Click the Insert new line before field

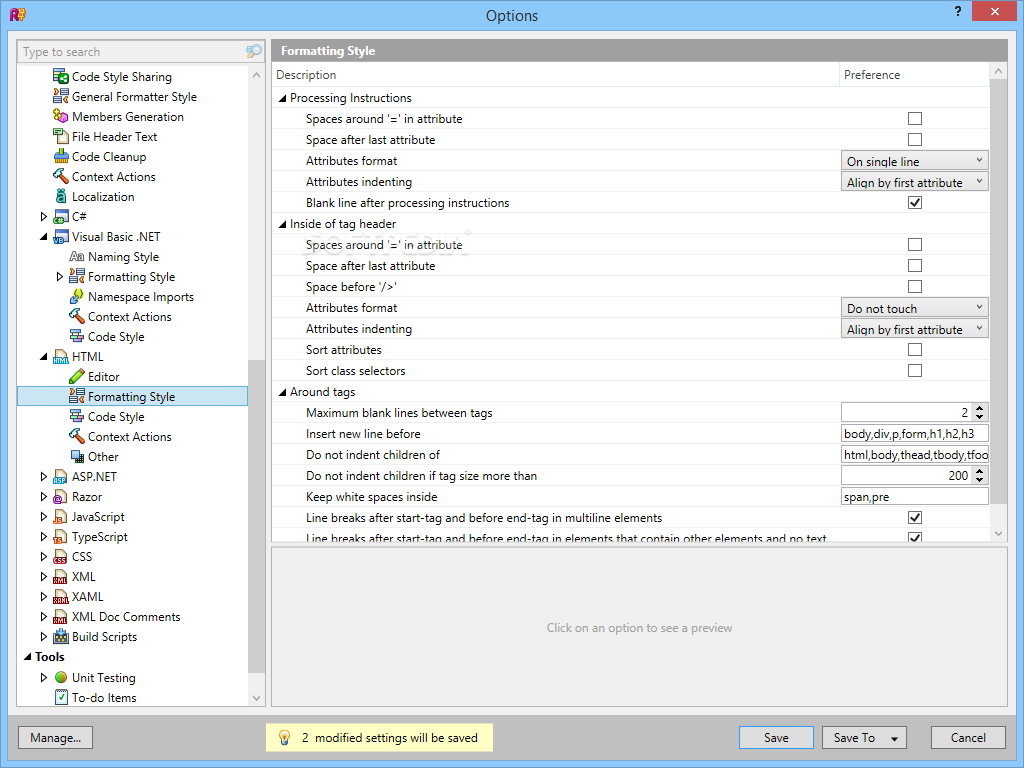point(914,434)
